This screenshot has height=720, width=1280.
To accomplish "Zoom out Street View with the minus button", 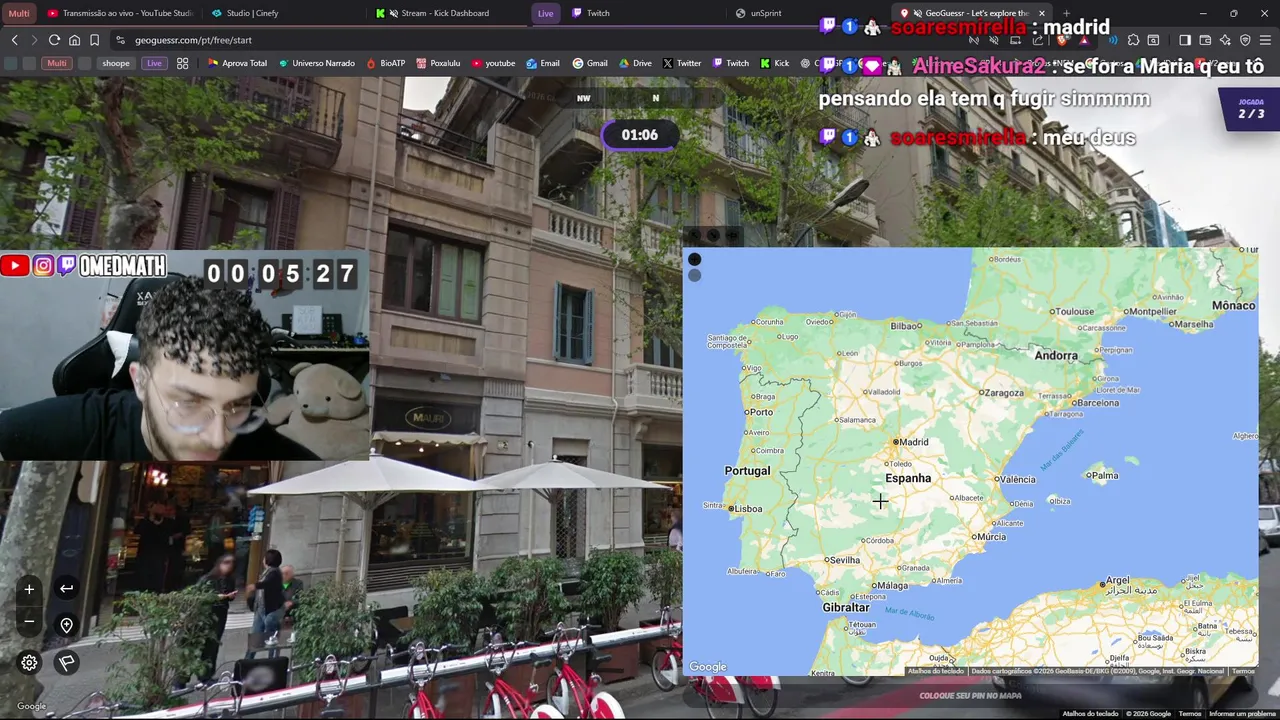I will tap(29, 621).
